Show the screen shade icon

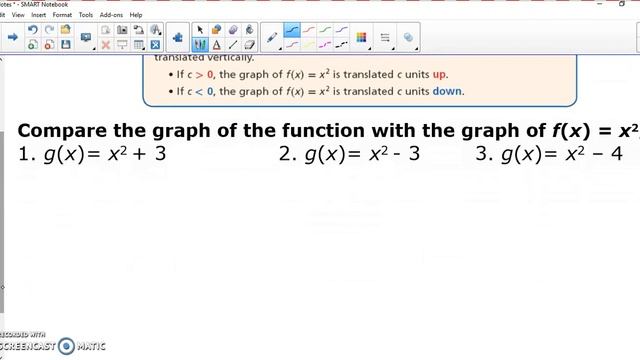pyautogui.click(x=122, y=44)
